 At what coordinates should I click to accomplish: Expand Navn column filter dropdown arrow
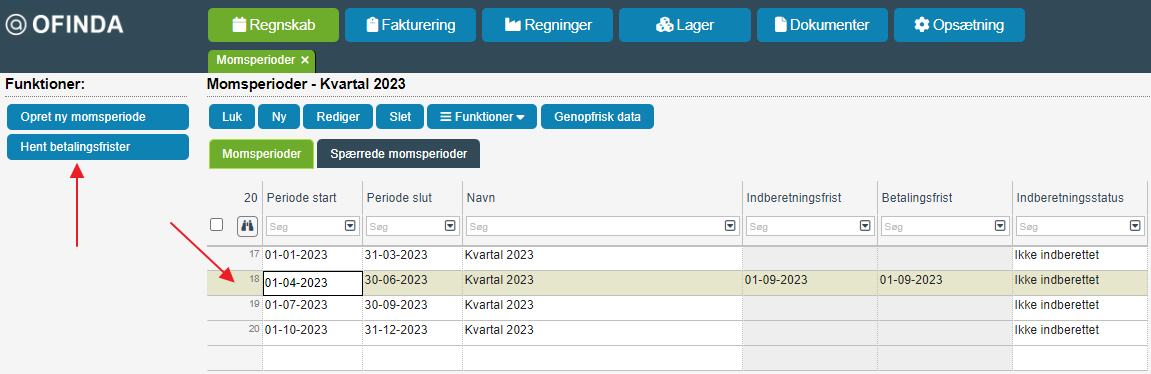(x=730, y=226)
